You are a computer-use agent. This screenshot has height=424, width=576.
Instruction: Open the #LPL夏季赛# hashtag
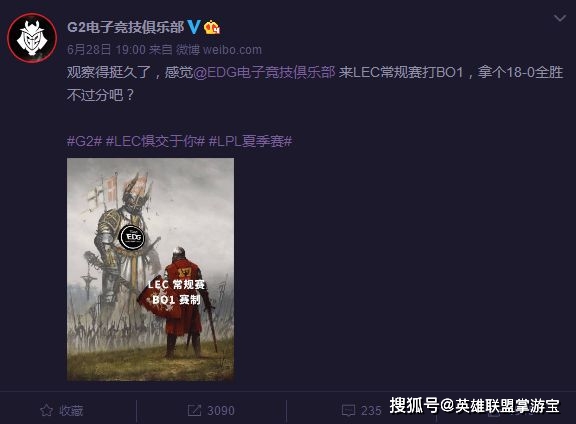(251, 141)
